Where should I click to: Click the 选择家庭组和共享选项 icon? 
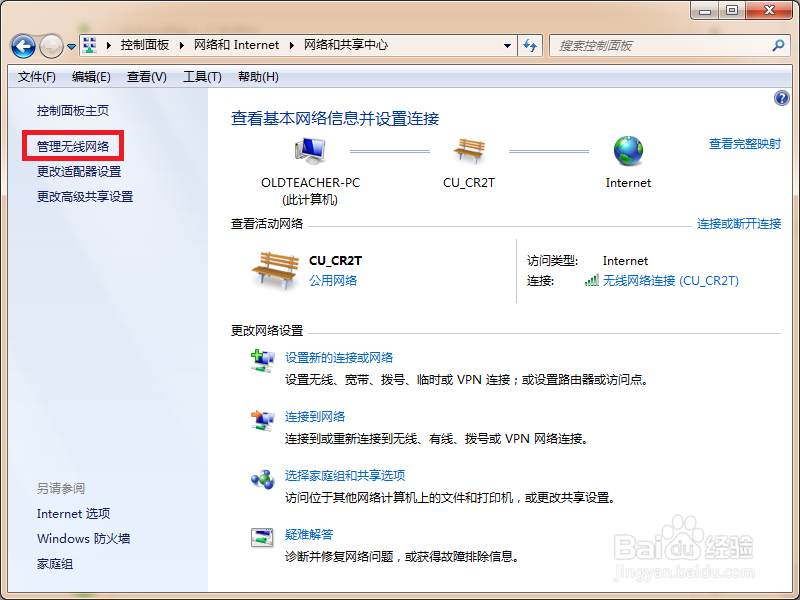262,478
